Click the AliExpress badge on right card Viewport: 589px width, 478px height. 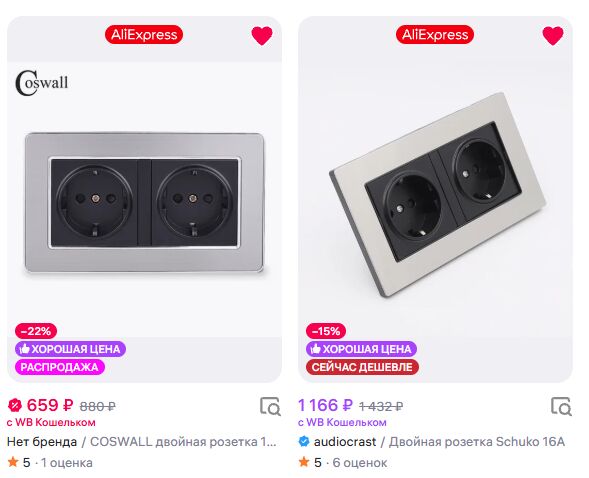435,35
